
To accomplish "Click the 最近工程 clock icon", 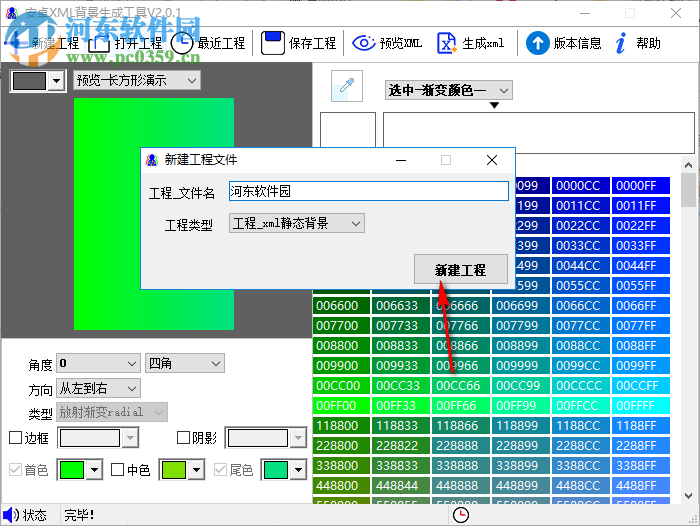I will tap(182, 43).
